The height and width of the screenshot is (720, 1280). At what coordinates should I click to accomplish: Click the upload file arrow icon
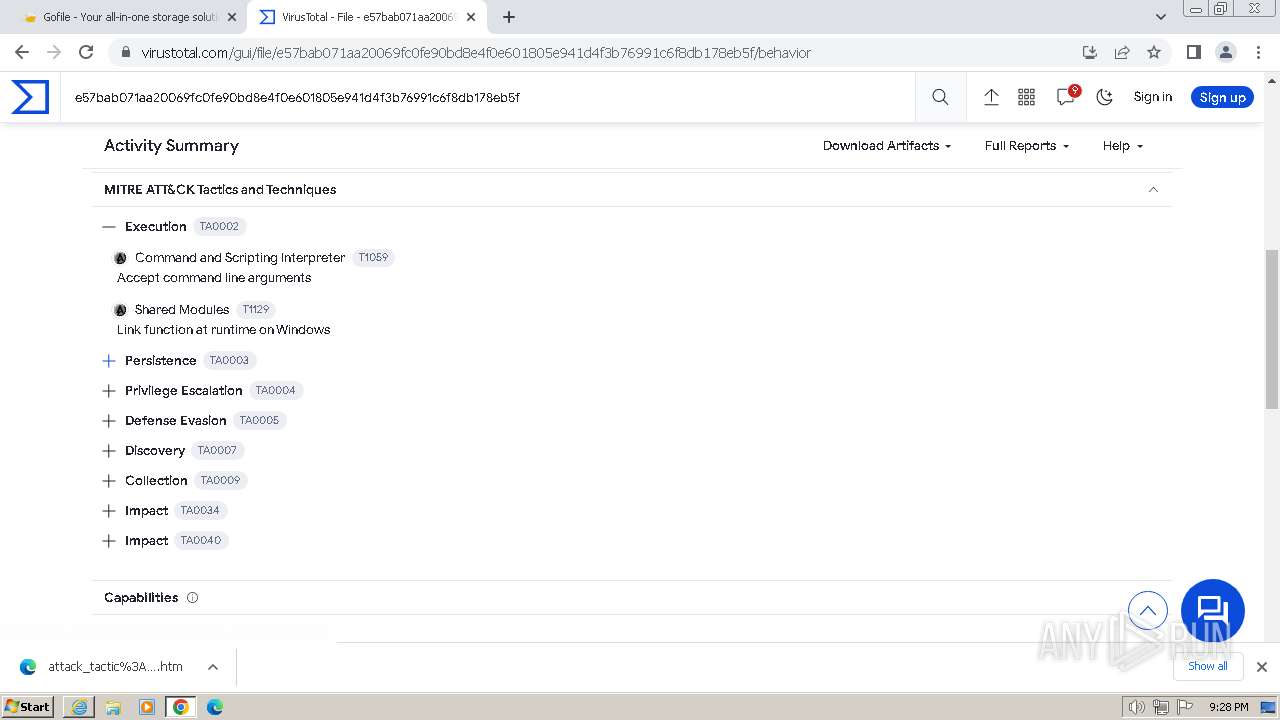point(991,97)
